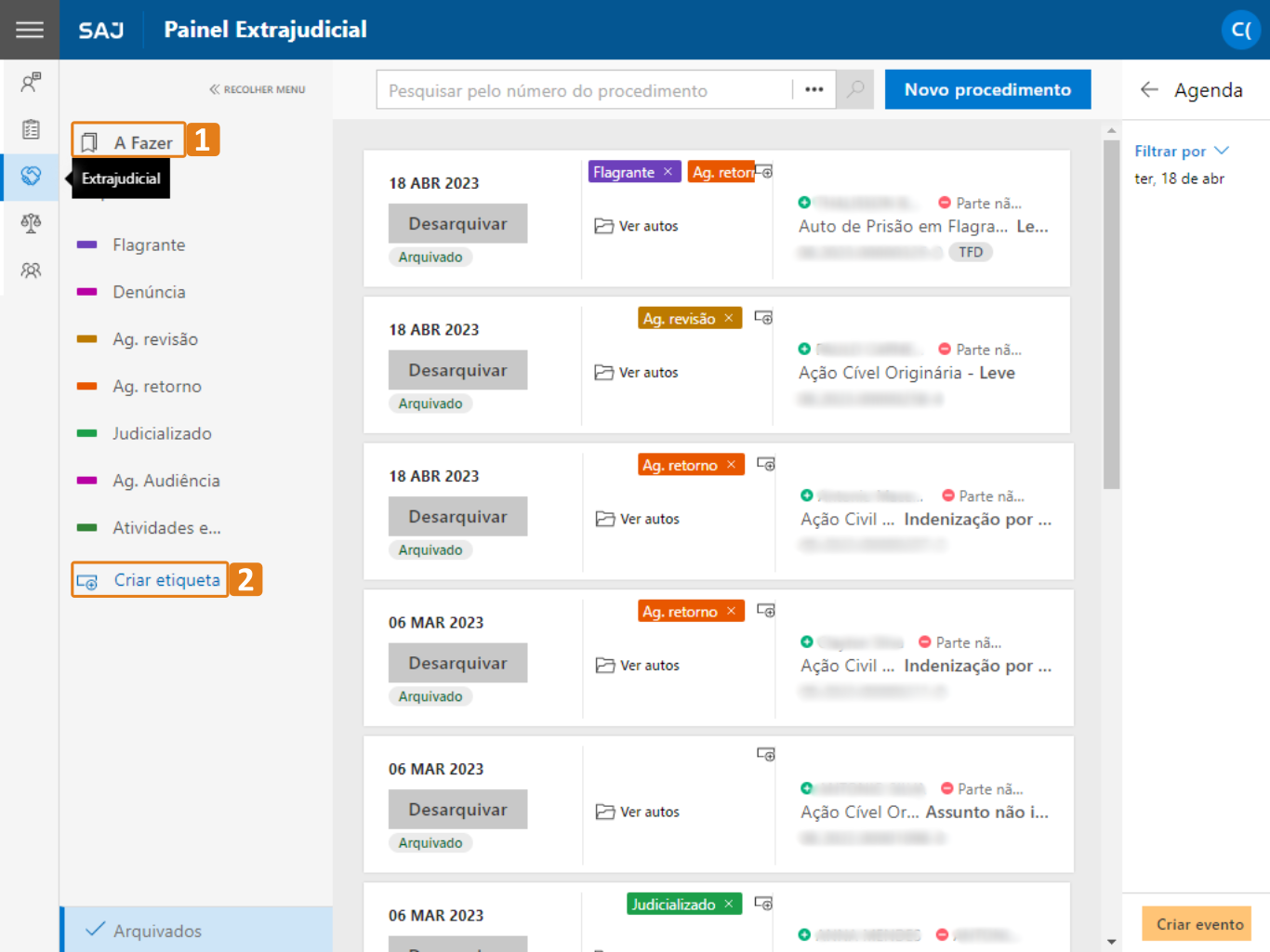Viewport: 1270px width, 952px height.
Task: Add a tag to the Auto de Prisão card
Action: click(x=764, y=172)
